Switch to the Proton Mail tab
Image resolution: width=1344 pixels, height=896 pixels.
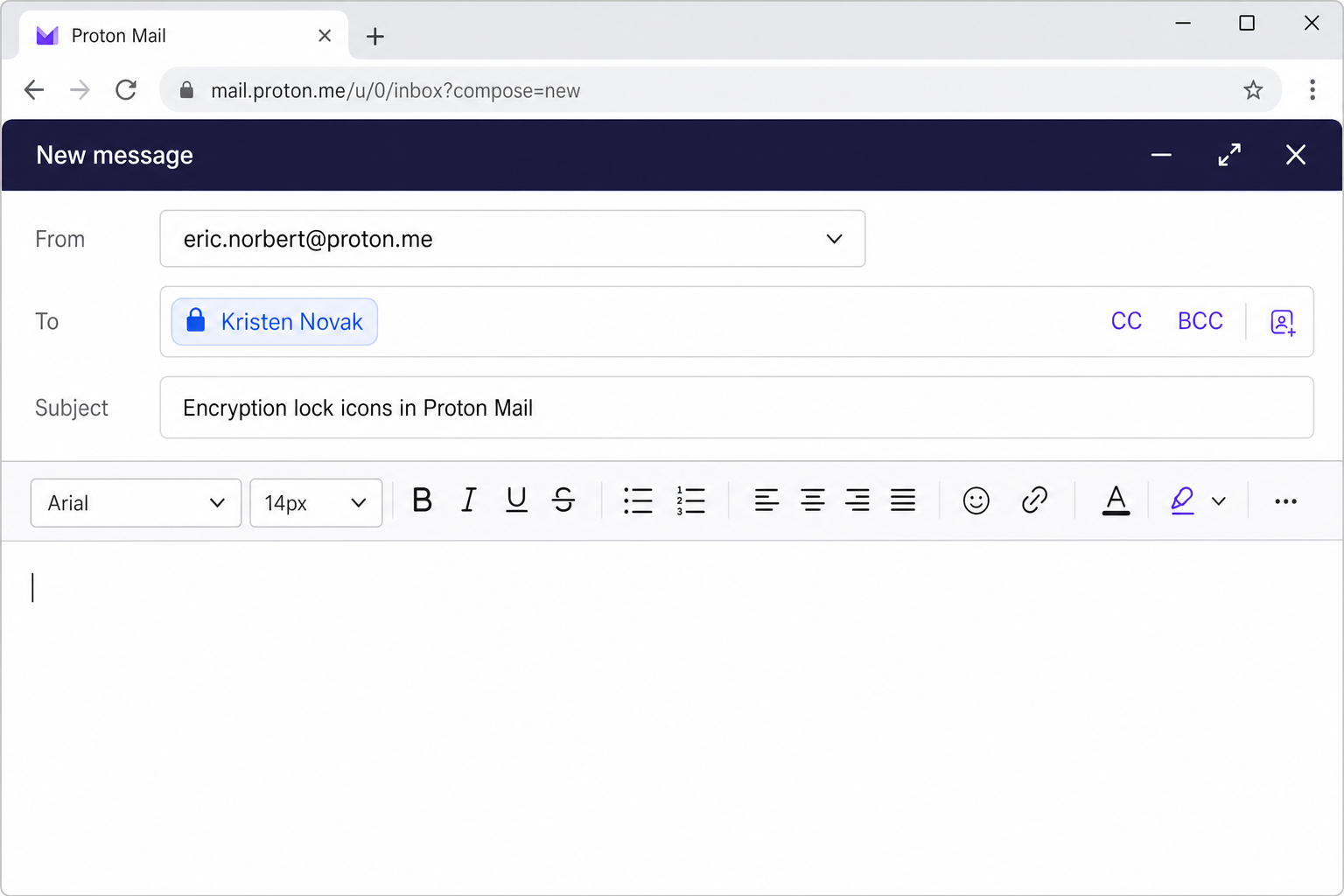click(184, 36)
